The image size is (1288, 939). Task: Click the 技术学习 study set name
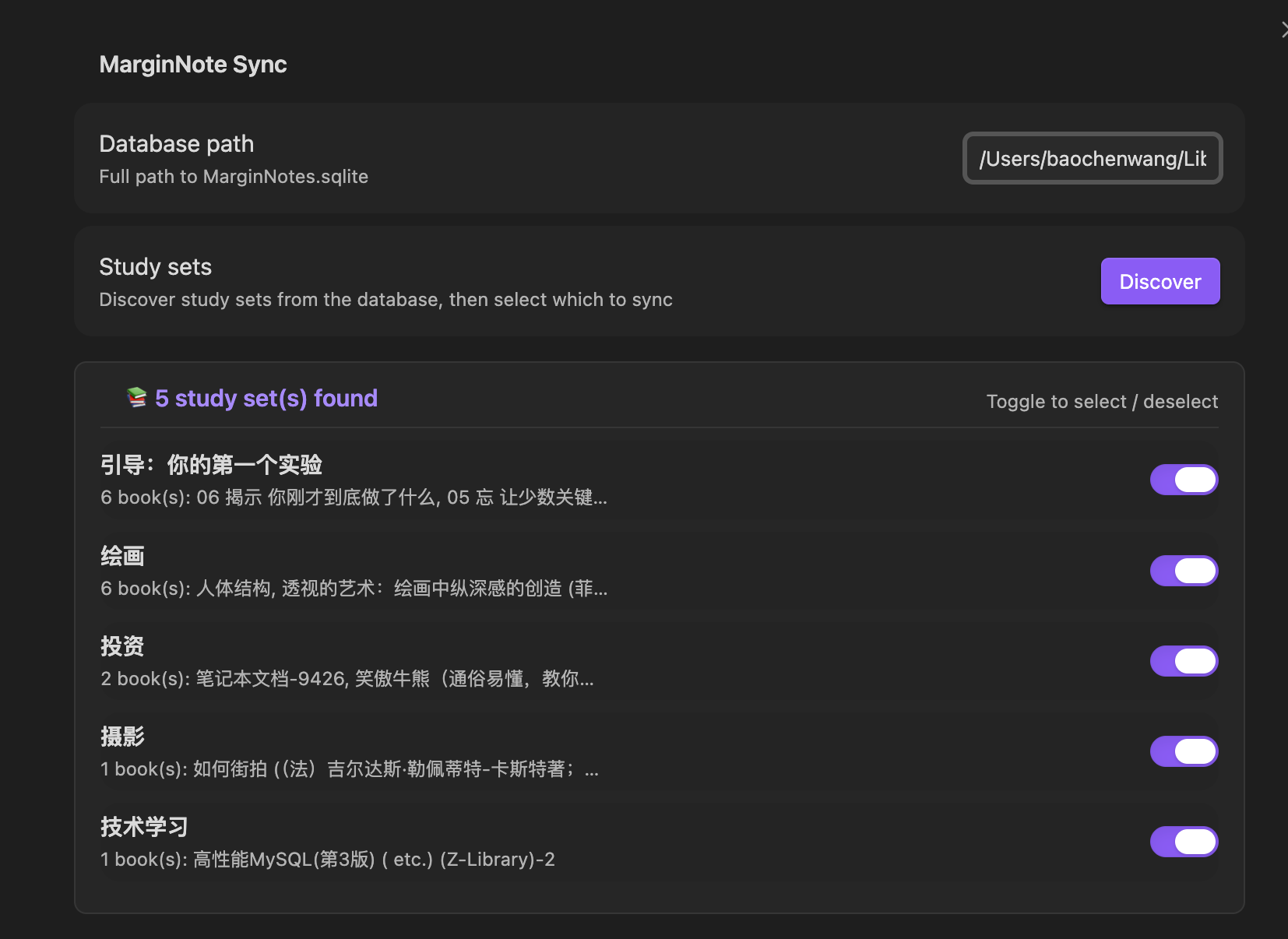click(x=144, y=827)
